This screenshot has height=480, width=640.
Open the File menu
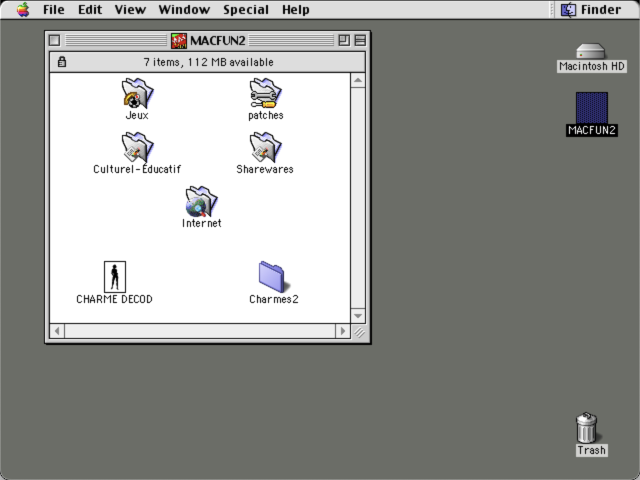54,9
